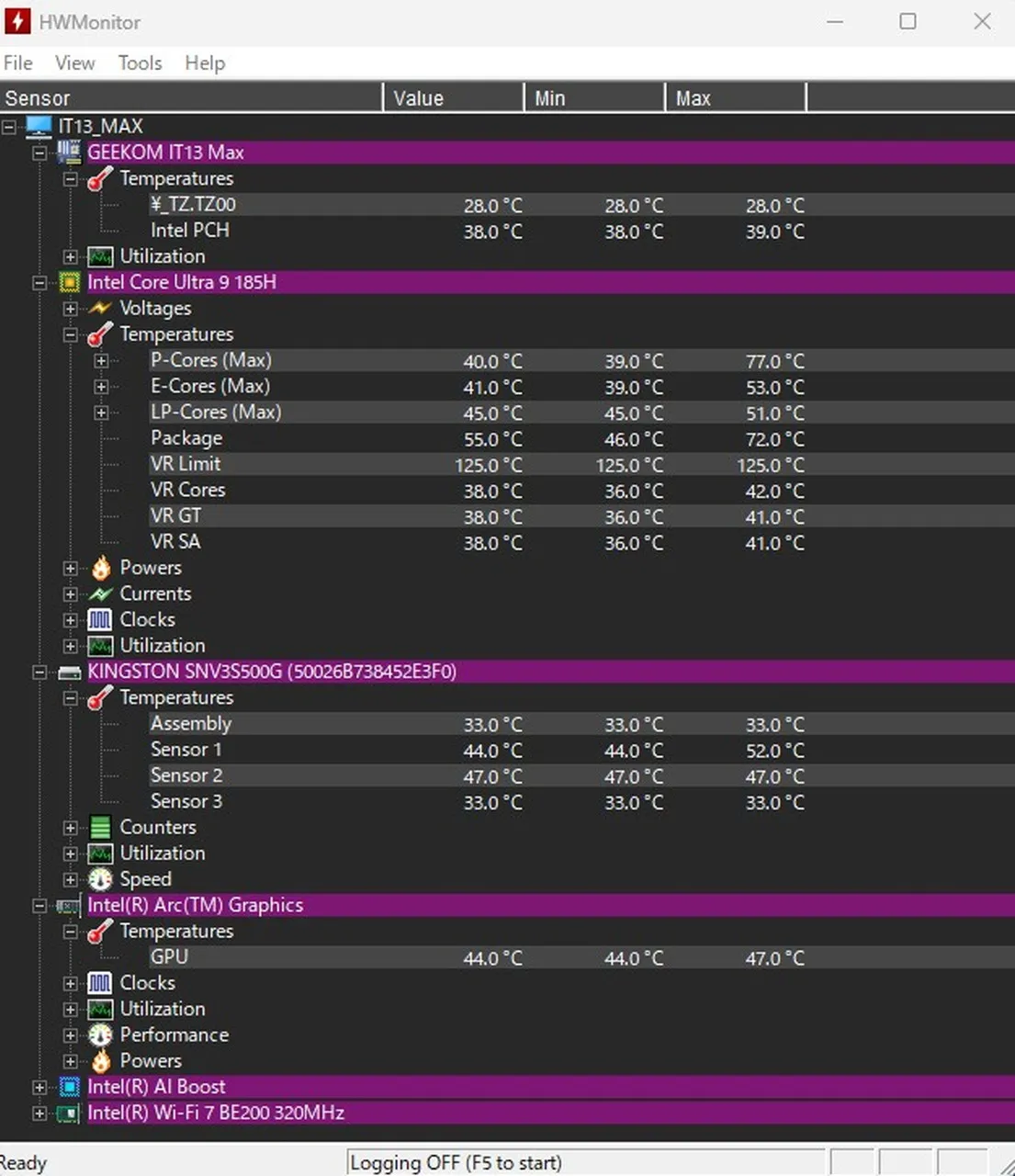
Task: Click the Intel Arc Graphics card icon
Action: [69, 906]
